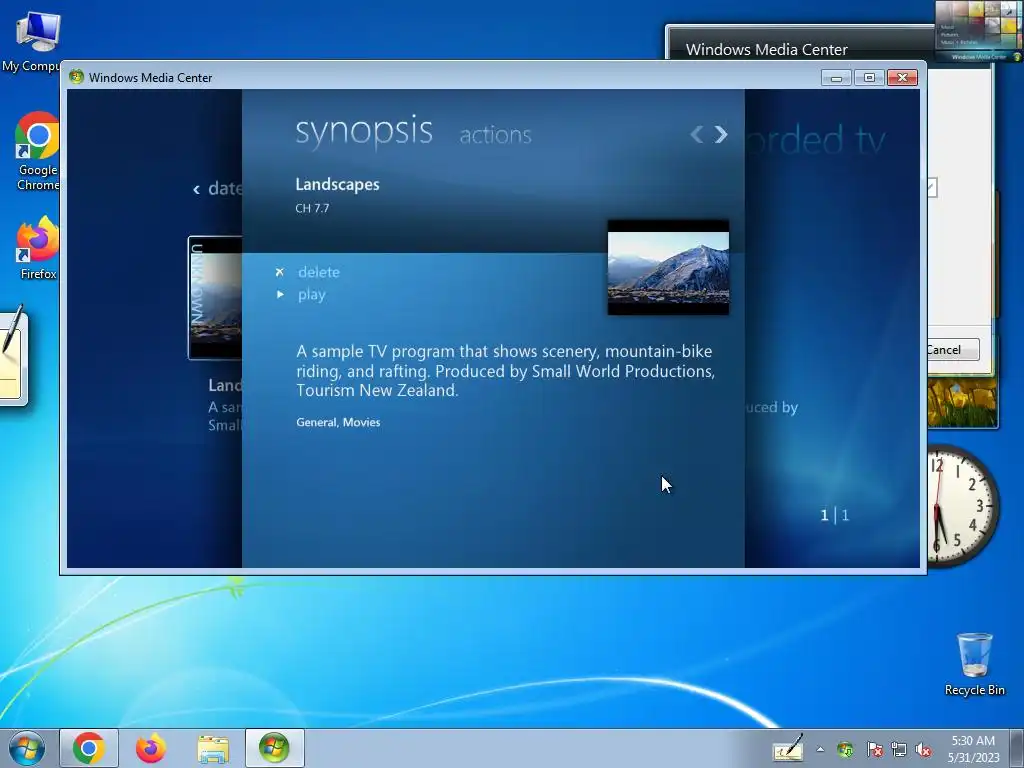This screenshot has height=768, width=1024.
Task: Minimize the Windows Media Center window
Action: (x=836, y=78)
